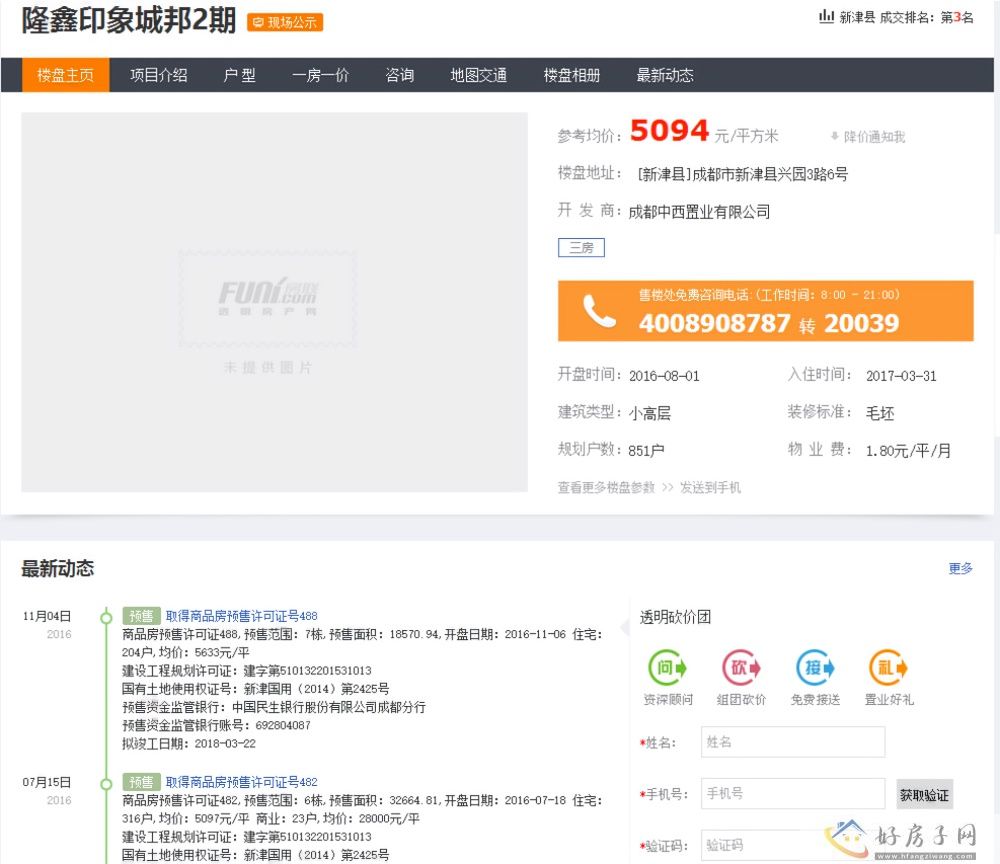This screenshot has height=864, width=1000.
Task: Open 更多 link in 最新动态 section
Action: pos(960,568)
